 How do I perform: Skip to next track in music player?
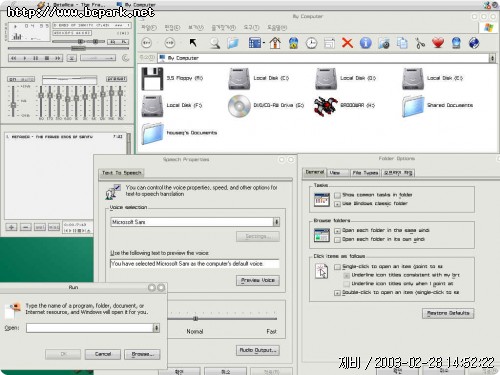[x=58, y=58]
